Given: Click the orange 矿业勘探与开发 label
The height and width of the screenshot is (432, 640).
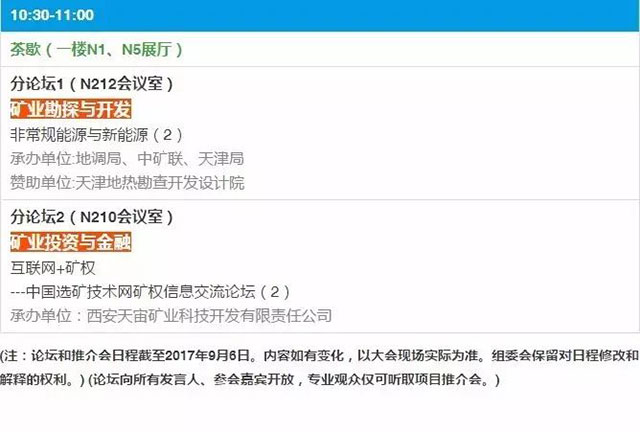Looking at the screenshot, I should pos(71,109).
